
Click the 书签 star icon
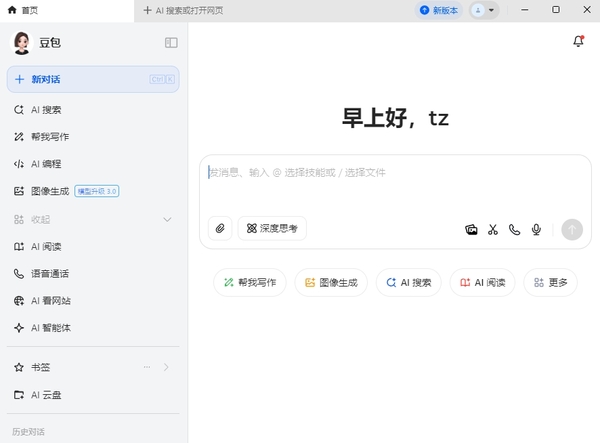(x=19, y=367)
